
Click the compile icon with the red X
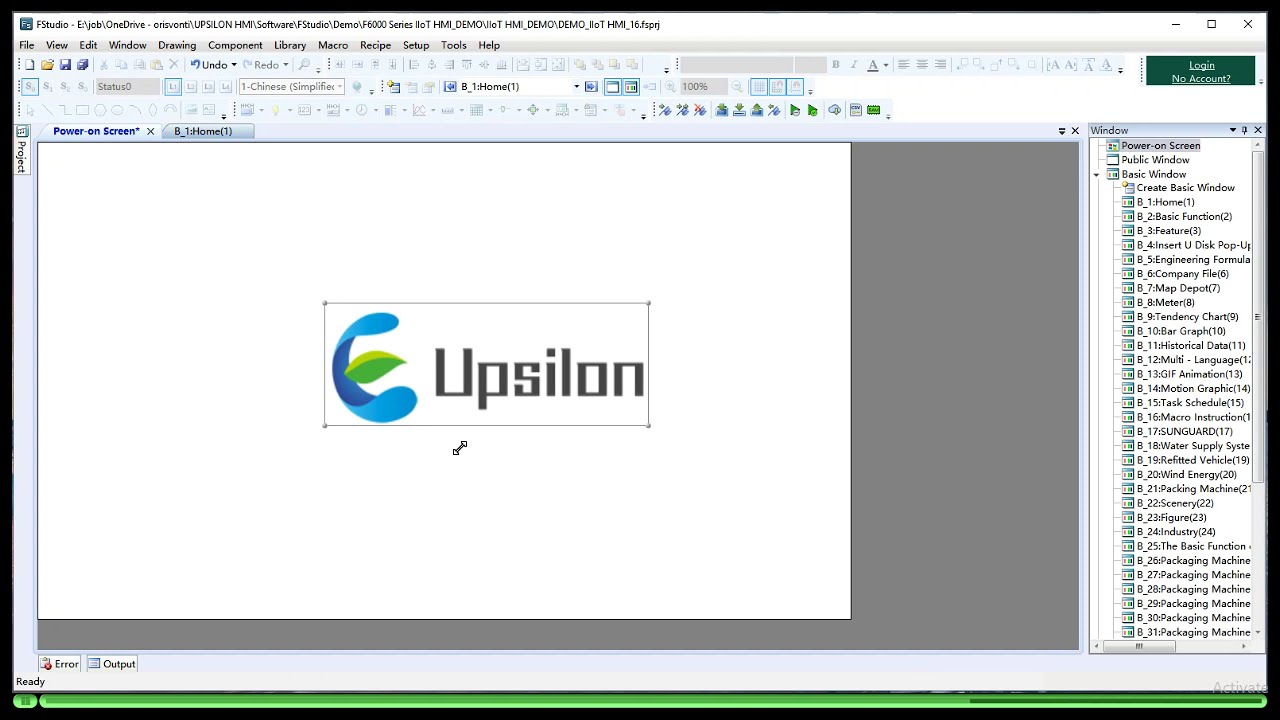click(x=700, y=110)
